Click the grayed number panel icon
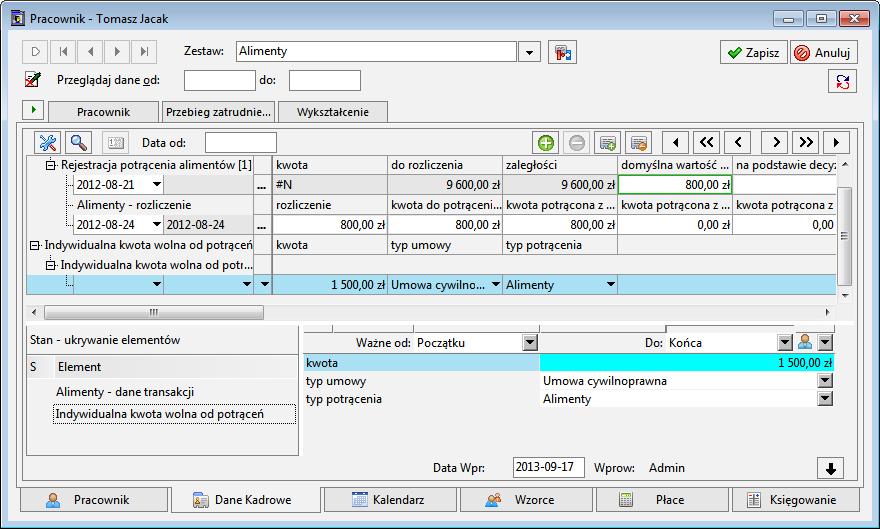 pos(116,142)
